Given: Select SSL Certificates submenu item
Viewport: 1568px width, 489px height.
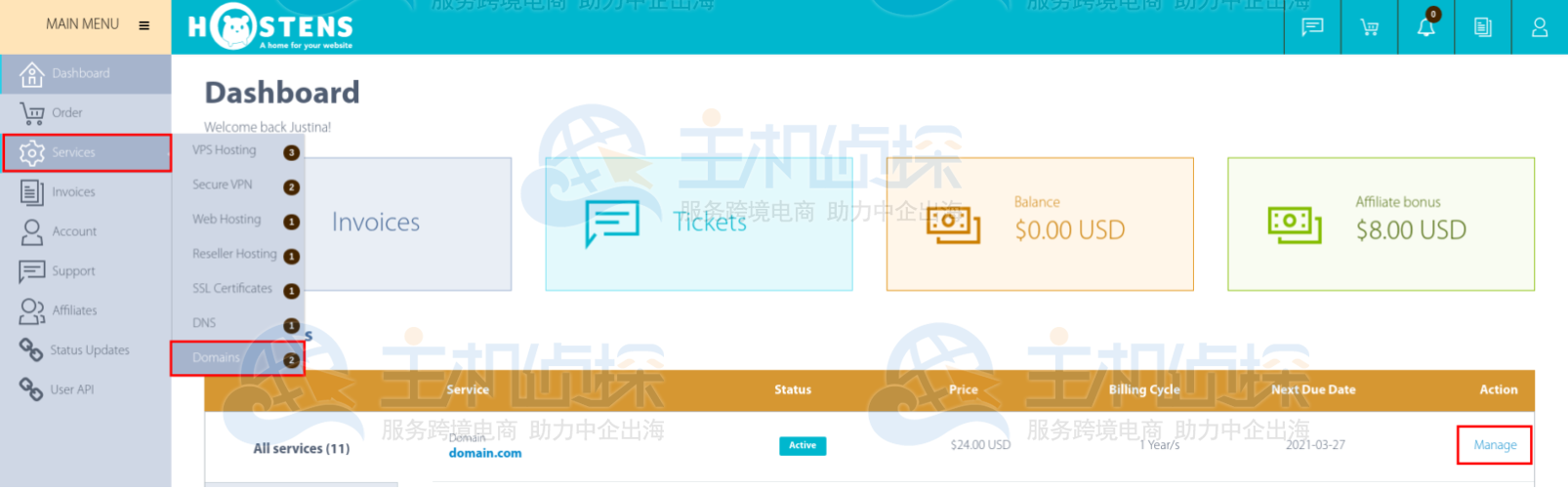Looking at the screenshot, I should tap(232, 289).
